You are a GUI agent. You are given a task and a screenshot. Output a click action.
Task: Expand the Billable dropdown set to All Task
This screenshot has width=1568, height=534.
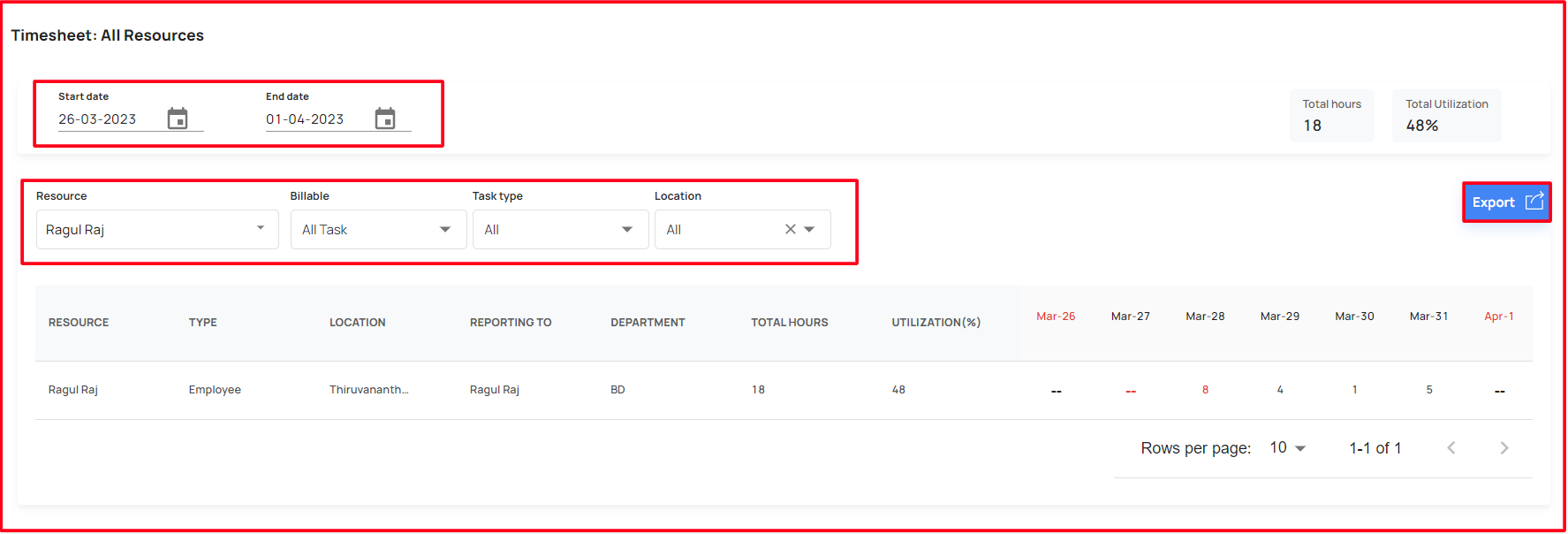(x=378, y=229)
